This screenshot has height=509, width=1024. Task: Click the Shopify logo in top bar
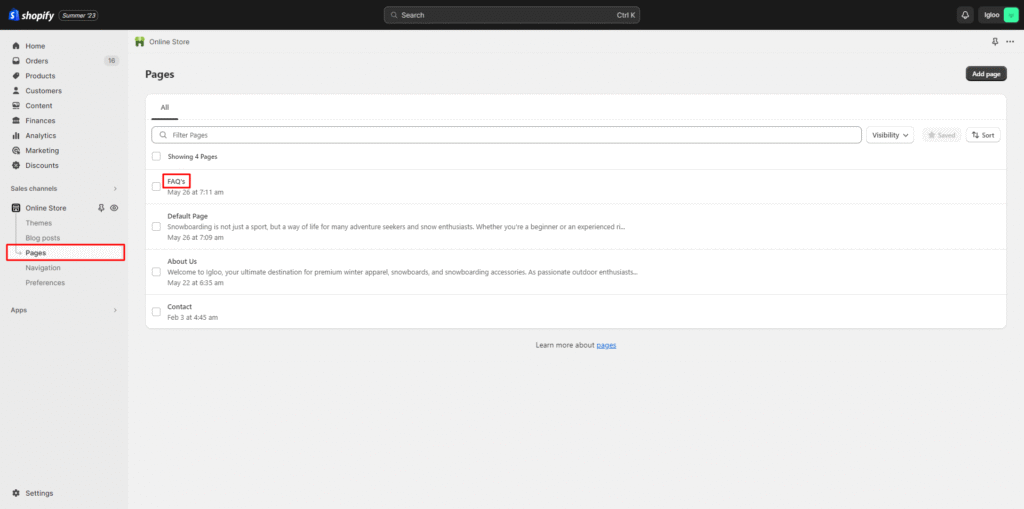[x=32, y=15]
